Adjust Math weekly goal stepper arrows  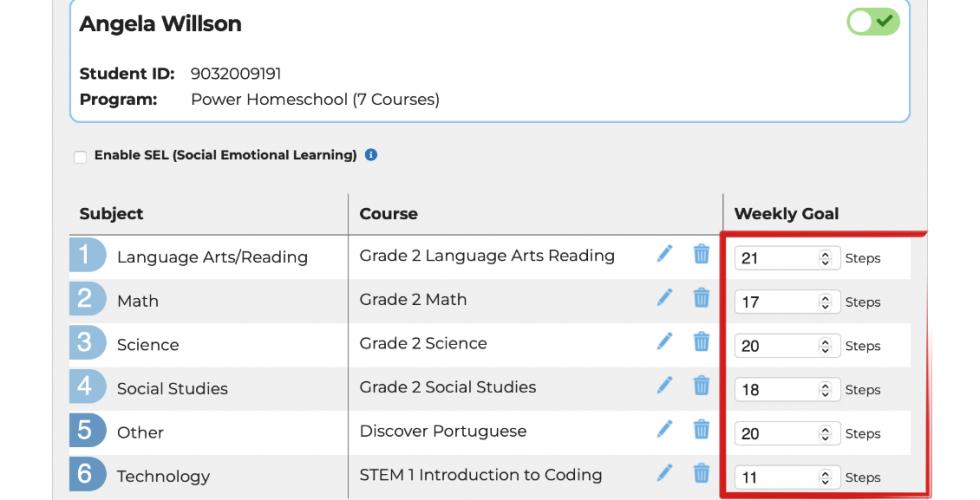pos(825,302)
